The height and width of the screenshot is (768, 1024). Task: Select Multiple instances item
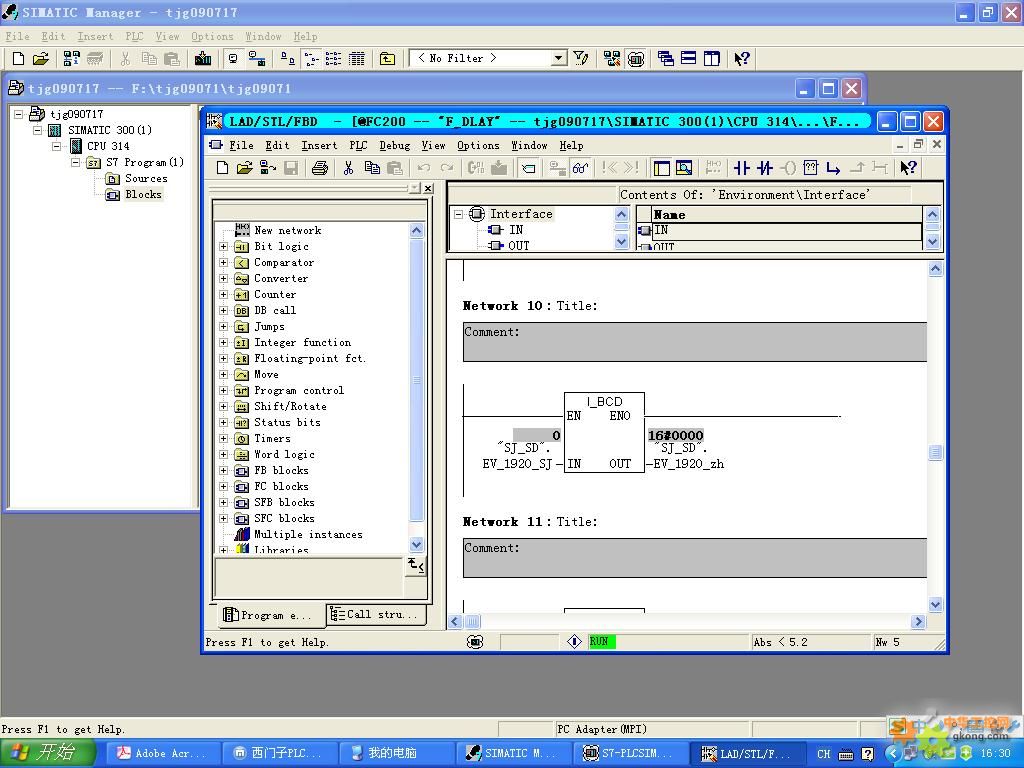[x=299, y=534]
